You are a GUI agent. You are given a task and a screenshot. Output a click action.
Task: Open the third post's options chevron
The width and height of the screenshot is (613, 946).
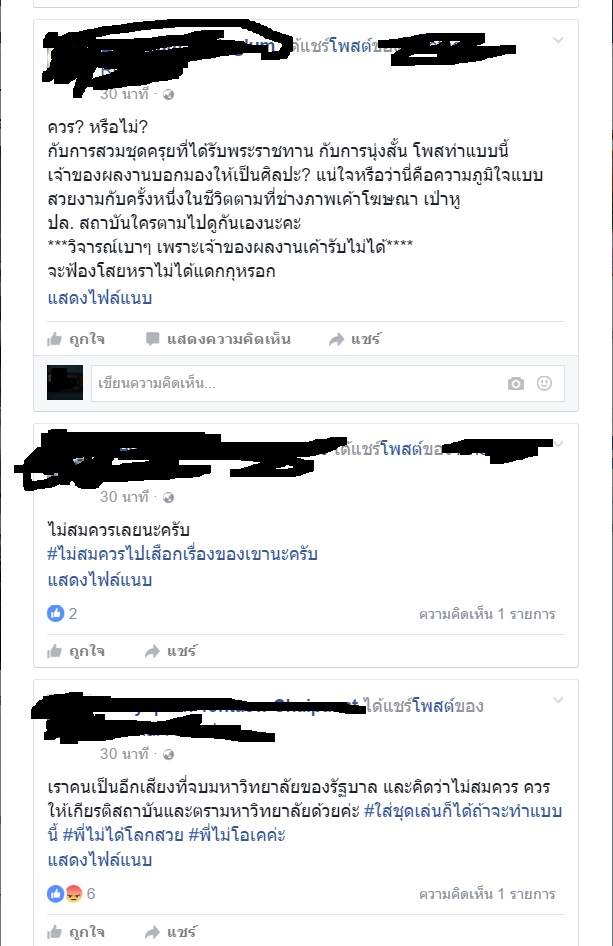coord(558,700)
